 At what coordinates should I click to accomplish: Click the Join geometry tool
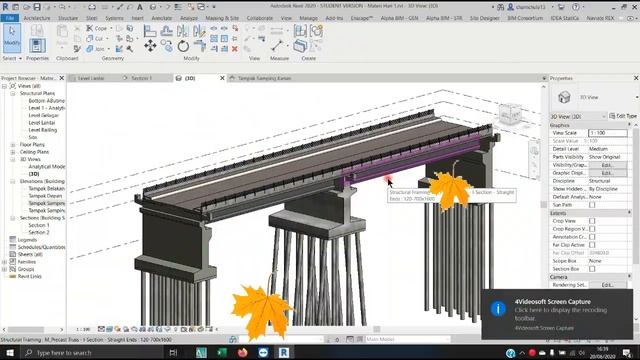coord(95,49)
